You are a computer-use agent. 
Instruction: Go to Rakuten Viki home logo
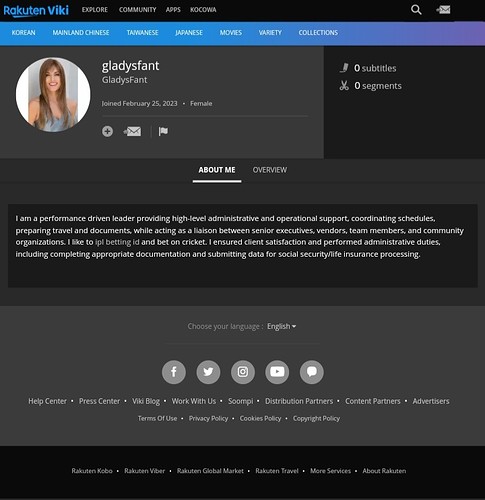pyautogui.click(x=36, y=10)
